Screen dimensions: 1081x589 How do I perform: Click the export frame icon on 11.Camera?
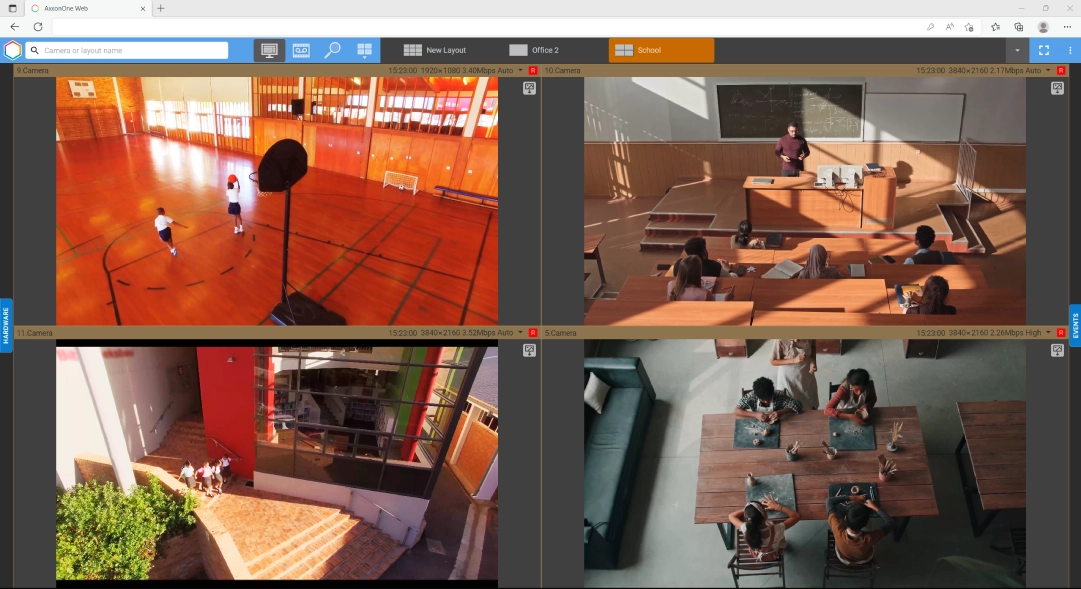coord(529,350)
